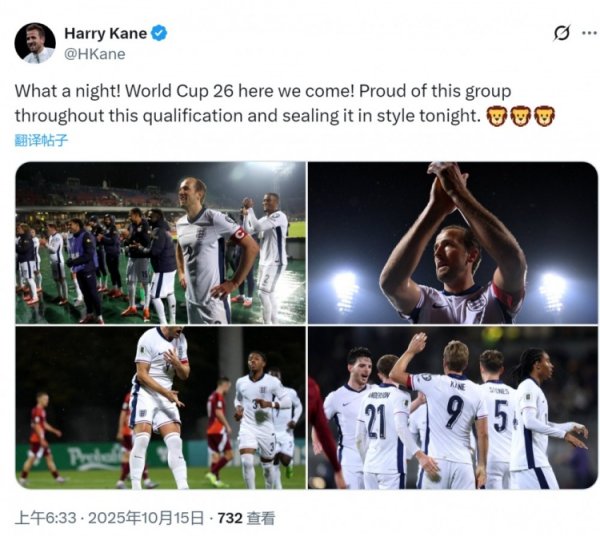This screenshot has width=600, height=536.
Task: Click the Harry Kane display name
Action: click(x=105, y=33)
